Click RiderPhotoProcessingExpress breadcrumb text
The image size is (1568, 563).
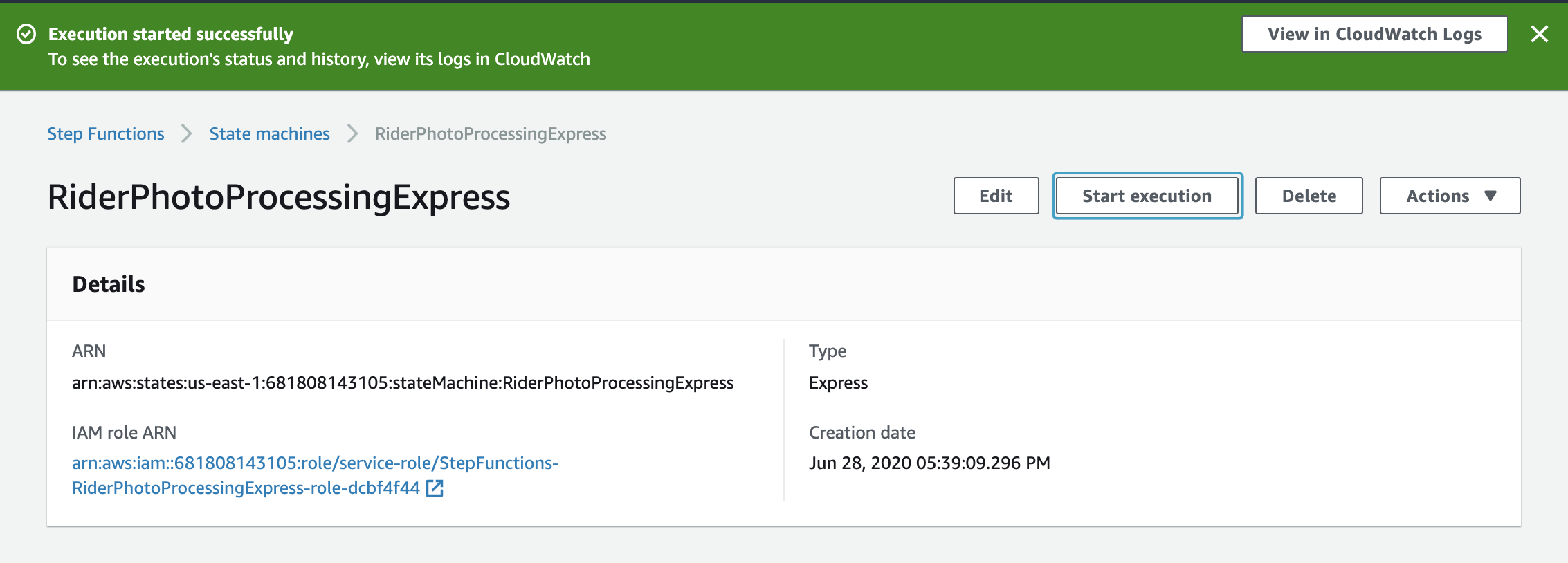[x=491, y=133]
